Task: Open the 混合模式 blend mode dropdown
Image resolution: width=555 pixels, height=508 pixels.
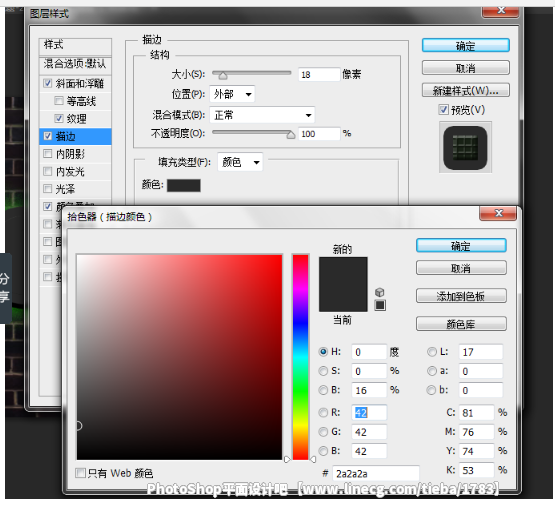Action: (x=262, y=115)
